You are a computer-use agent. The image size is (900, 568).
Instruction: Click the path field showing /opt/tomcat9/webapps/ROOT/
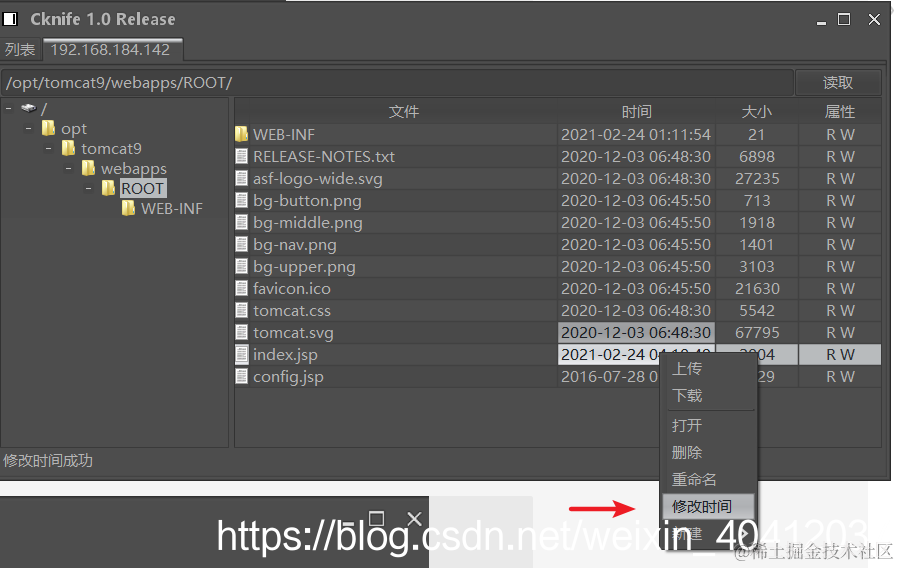(397, 83)
